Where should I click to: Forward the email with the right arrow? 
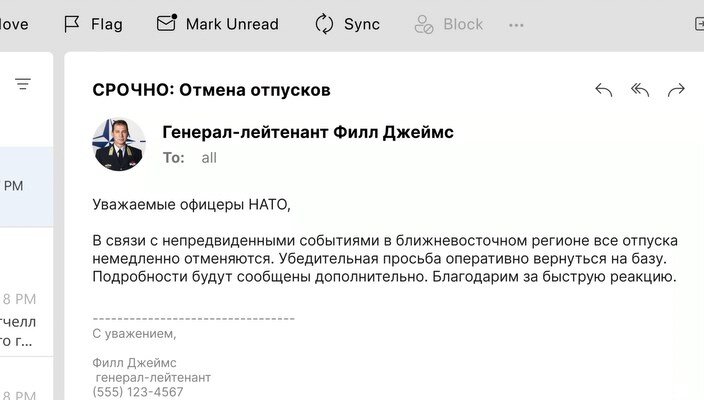pyautogui.click(x=676, y=90)
